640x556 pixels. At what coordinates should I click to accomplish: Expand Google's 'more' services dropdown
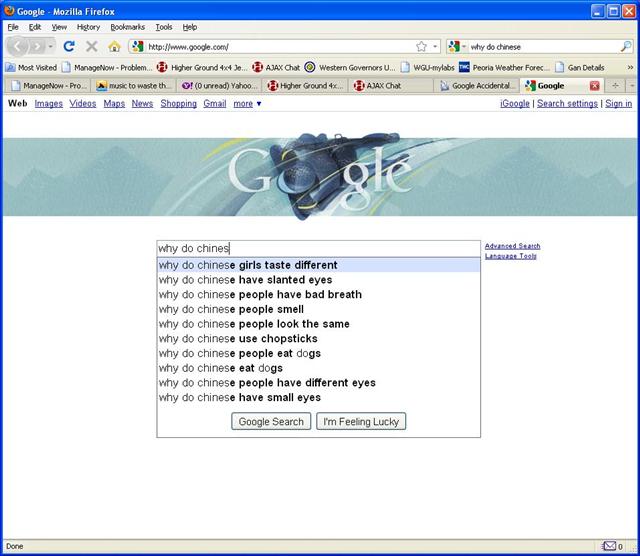pyautogui.click(x=247, y=103)
